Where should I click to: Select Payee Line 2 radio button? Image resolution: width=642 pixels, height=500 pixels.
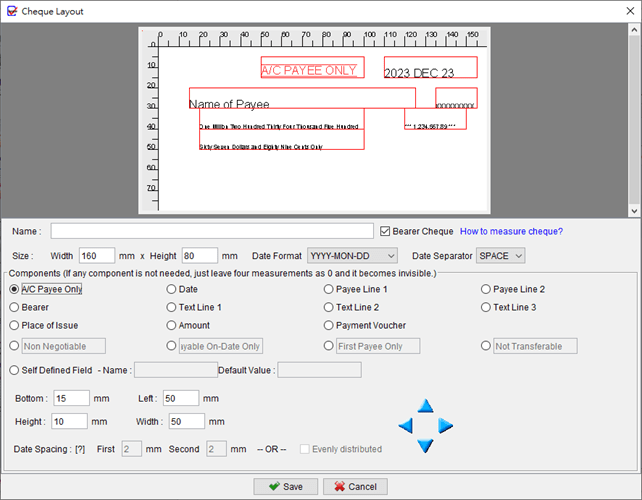486,289
